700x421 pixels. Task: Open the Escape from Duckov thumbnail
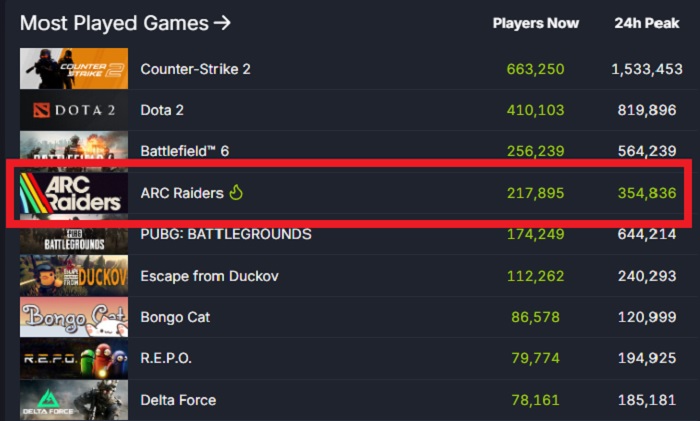pos(74,276)
